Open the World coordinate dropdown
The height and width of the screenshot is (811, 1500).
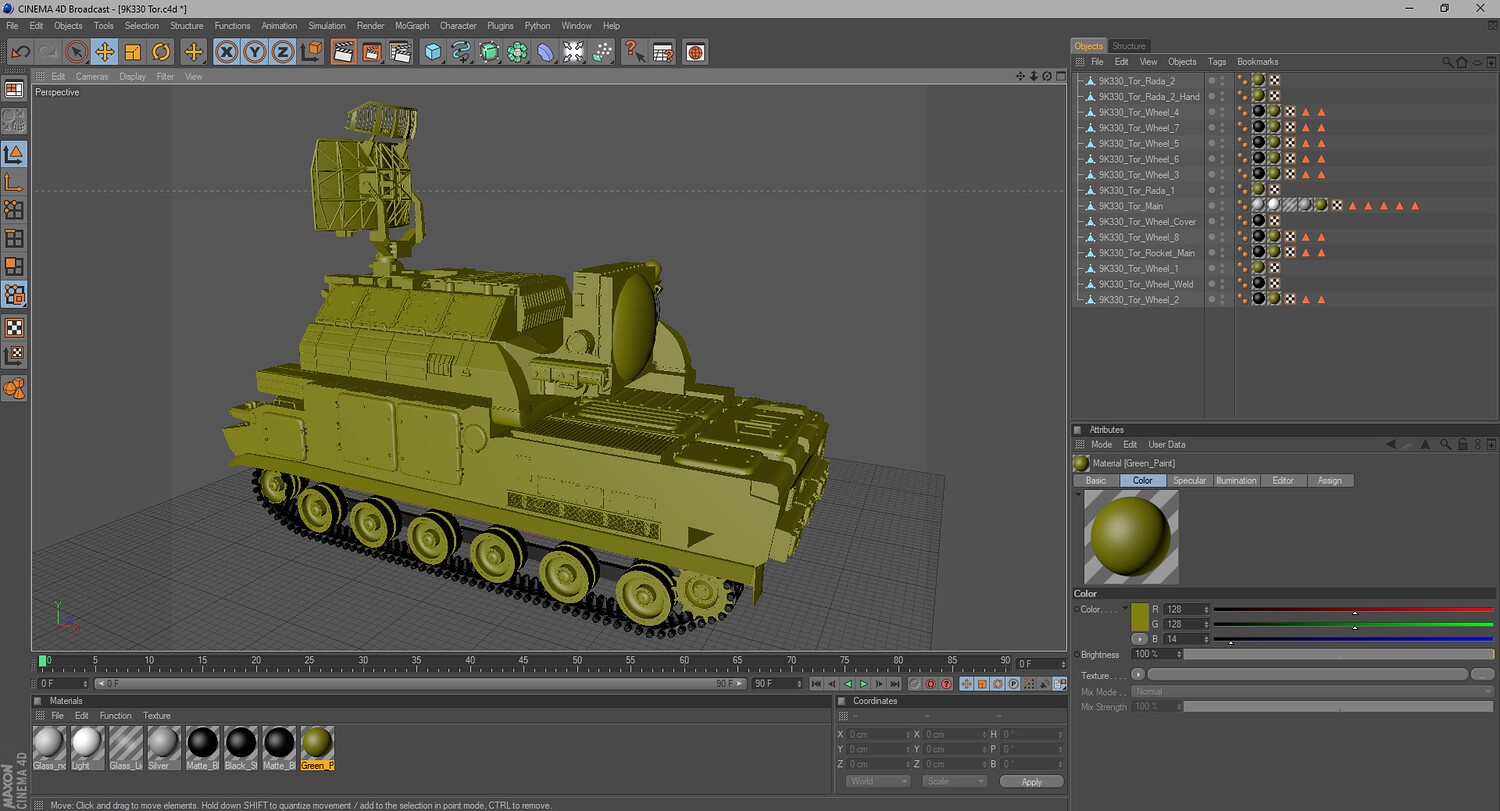pos(878,781)
